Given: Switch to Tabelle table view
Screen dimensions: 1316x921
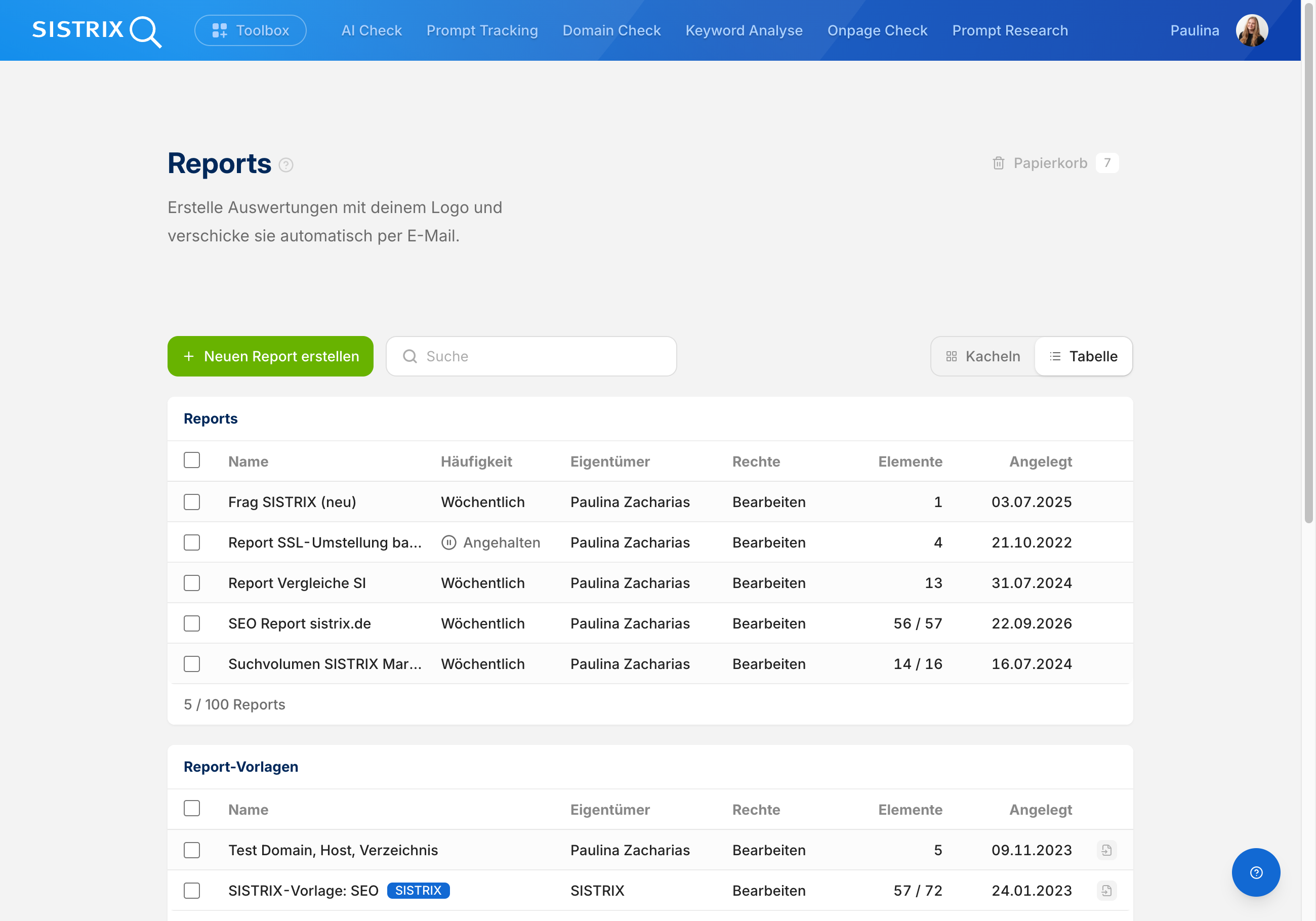Looking at the screenshot, I should 1083,356.
